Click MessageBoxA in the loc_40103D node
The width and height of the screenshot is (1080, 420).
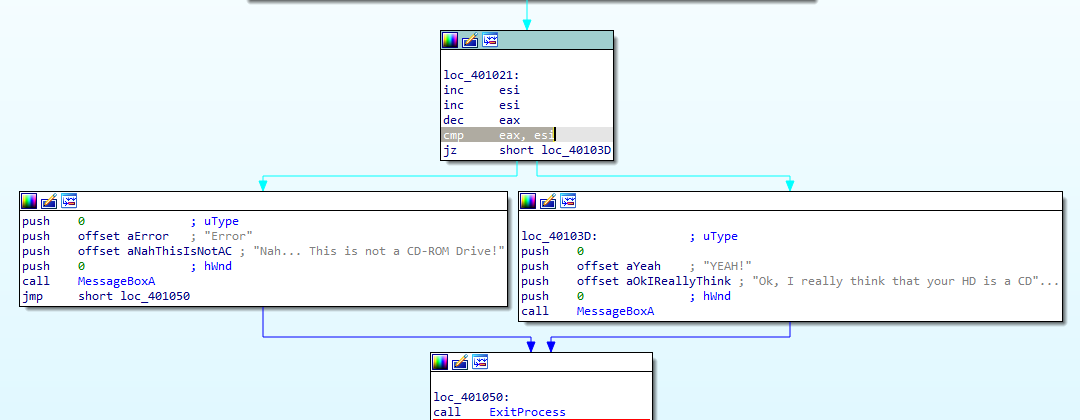(x=615, y=311)
